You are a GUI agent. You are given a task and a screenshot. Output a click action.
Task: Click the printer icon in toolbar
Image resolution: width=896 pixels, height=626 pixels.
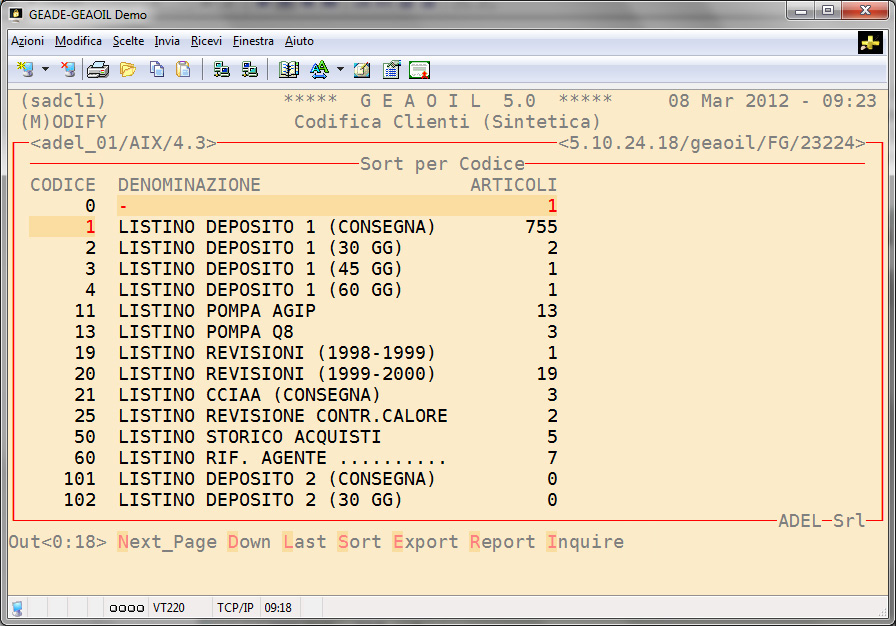coord(97,69)
